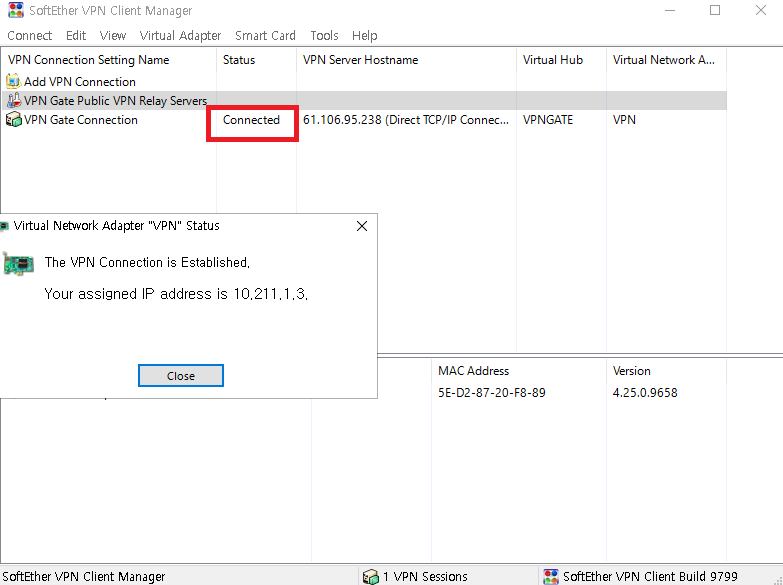Click '1 VPN Sessions' status bar text
The height and width of the screenshot is (585, 783).
coord(425,577)
